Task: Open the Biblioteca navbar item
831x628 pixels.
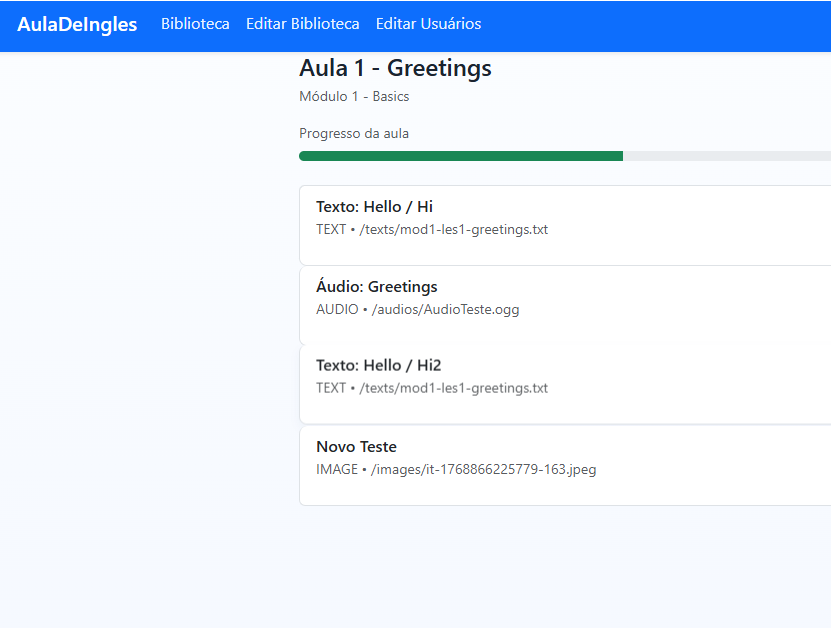Action: (x=195, y=24)
